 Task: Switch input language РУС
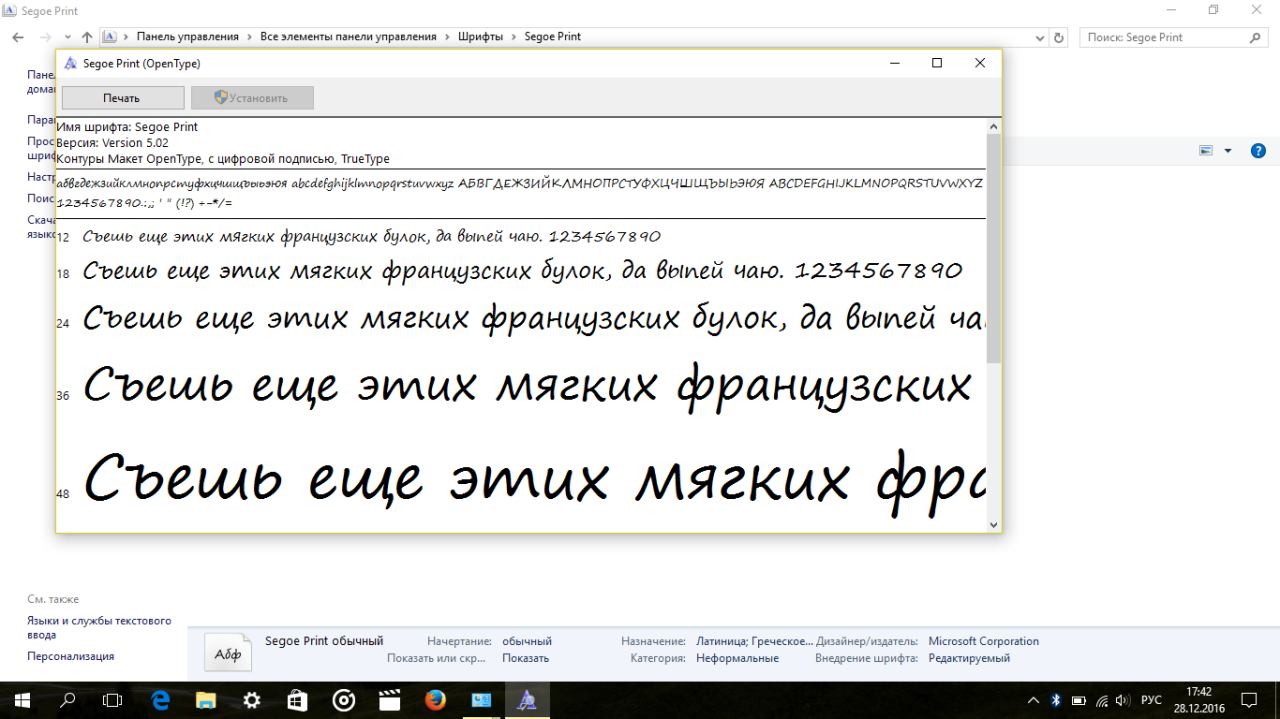[x=1151, y=701]
